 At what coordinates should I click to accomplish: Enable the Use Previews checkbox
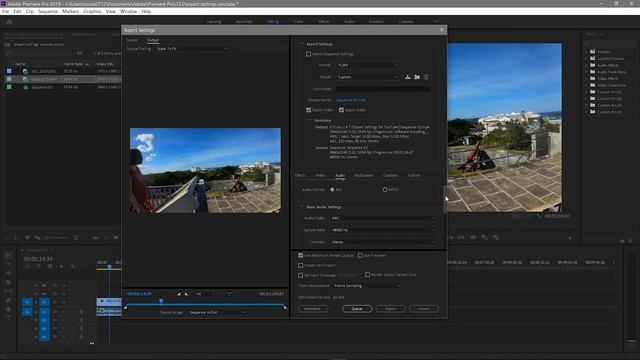click(360, 256)
